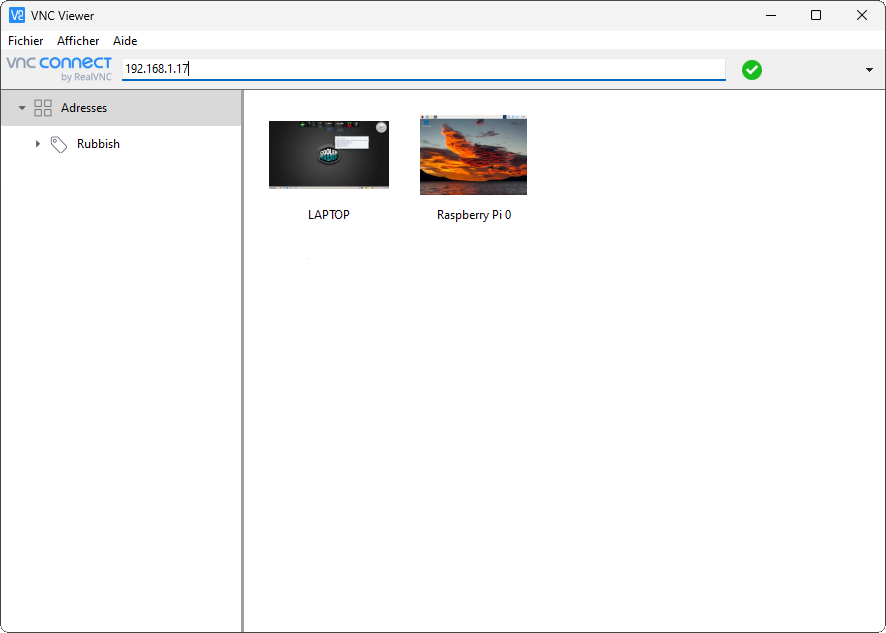
Task: Click the 192.168.1.17 address field
Action: (x=422, y=69)
